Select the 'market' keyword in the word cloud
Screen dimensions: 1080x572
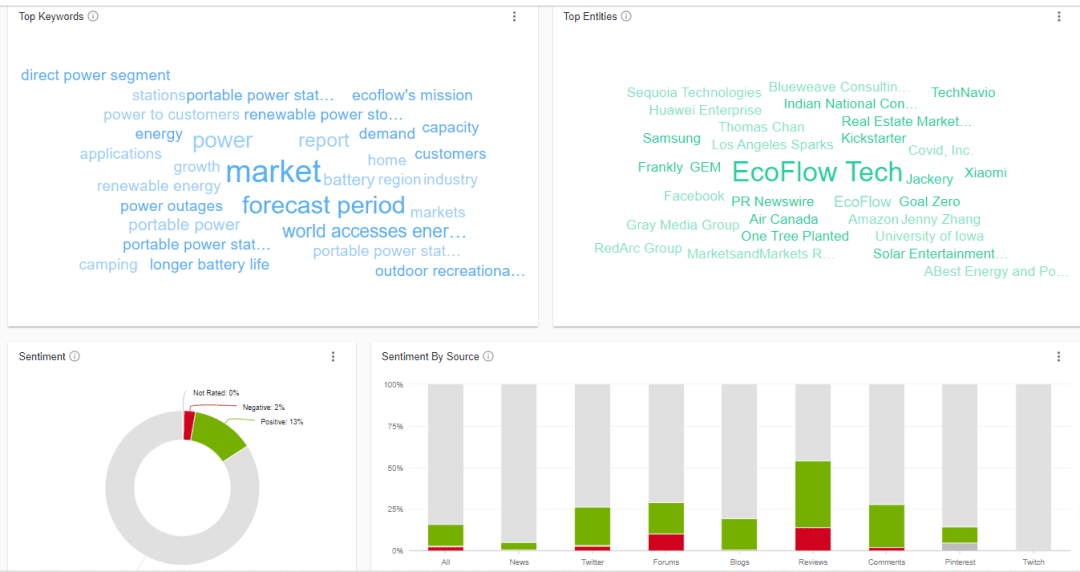coord(273,172)
